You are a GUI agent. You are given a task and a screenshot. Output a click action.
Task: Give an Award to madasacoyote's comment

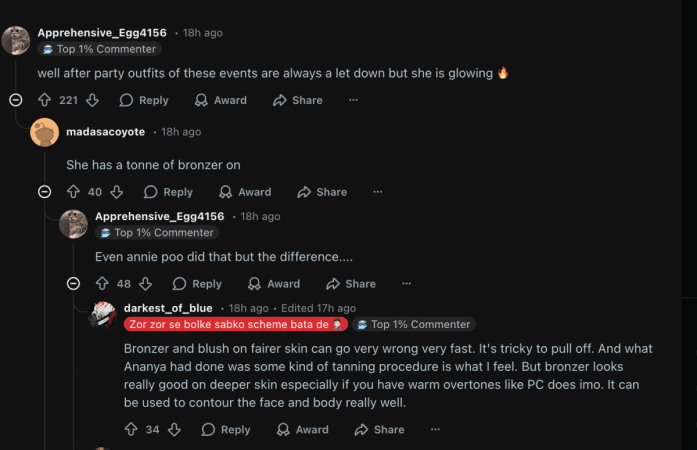pos(244,192)
